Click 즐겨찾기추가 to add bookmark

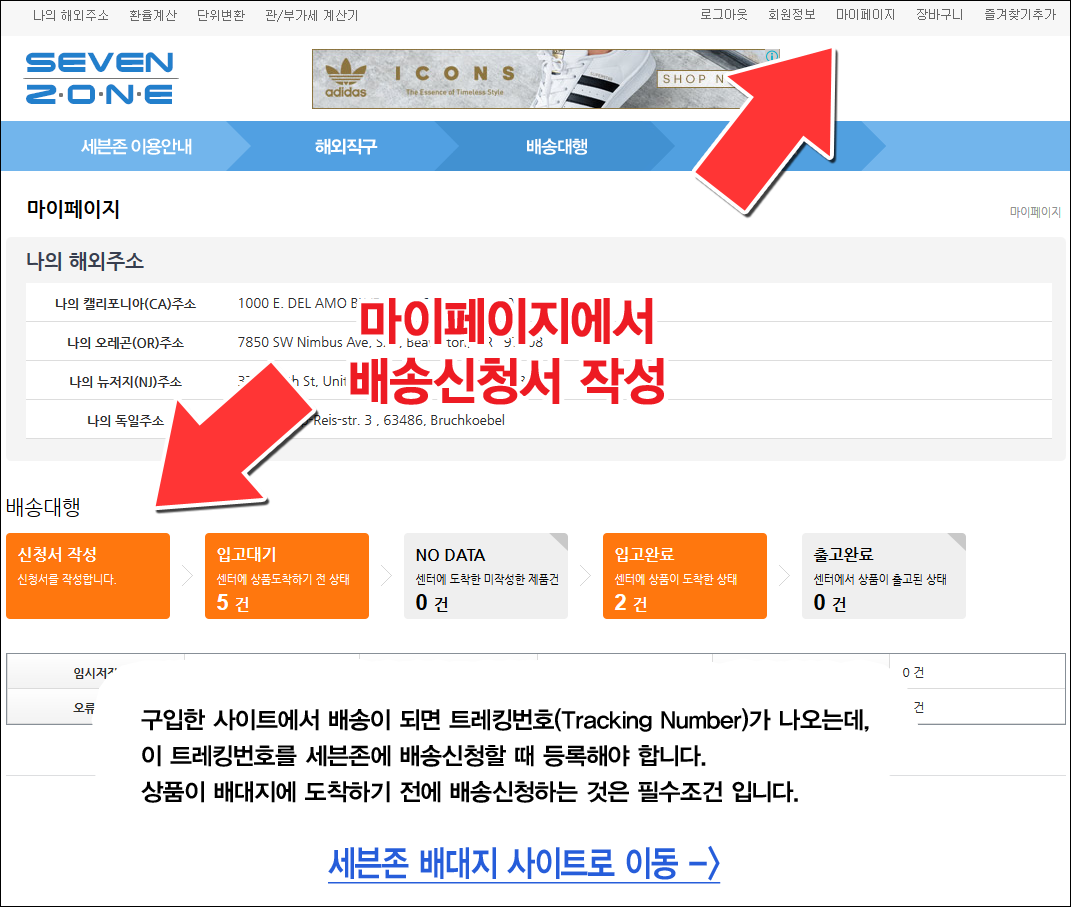[1019, 15]
